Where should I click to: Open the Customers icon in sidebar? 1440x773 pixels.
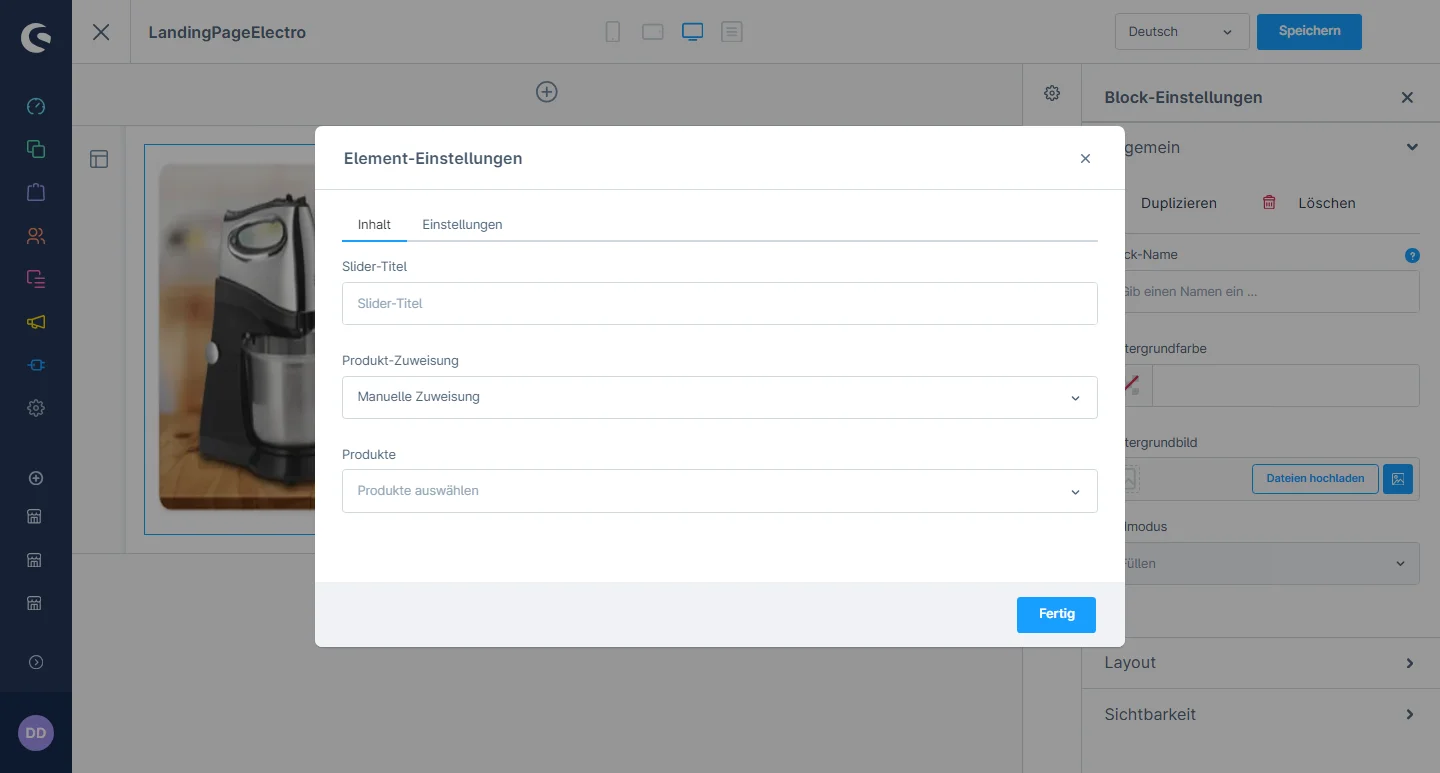pyautogui.click(x=36, y=236)
